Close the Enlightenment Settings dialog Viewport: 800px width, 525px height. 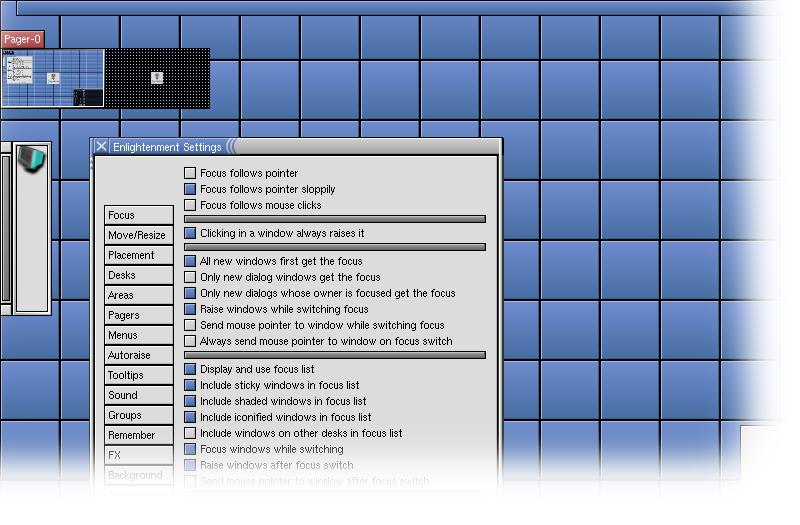(x=101, y=147)
